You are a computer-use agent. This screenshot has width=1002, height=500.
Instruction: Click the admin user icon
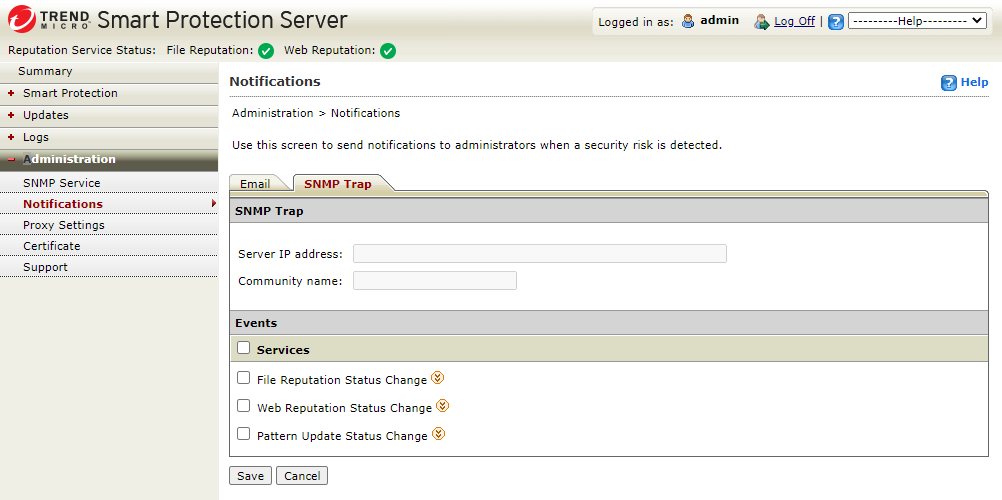pyautogui.click(x=688, y=21)
